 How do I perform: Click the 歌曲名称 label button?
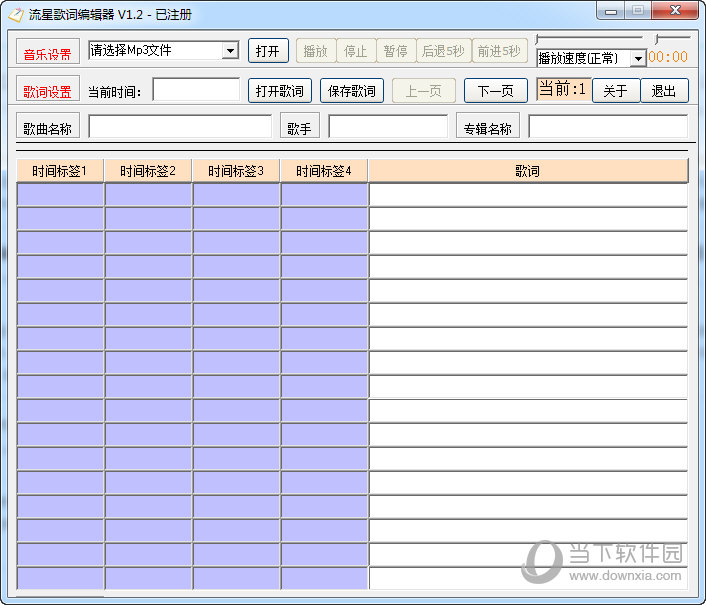pyautogui.click(x=48, y=126)
